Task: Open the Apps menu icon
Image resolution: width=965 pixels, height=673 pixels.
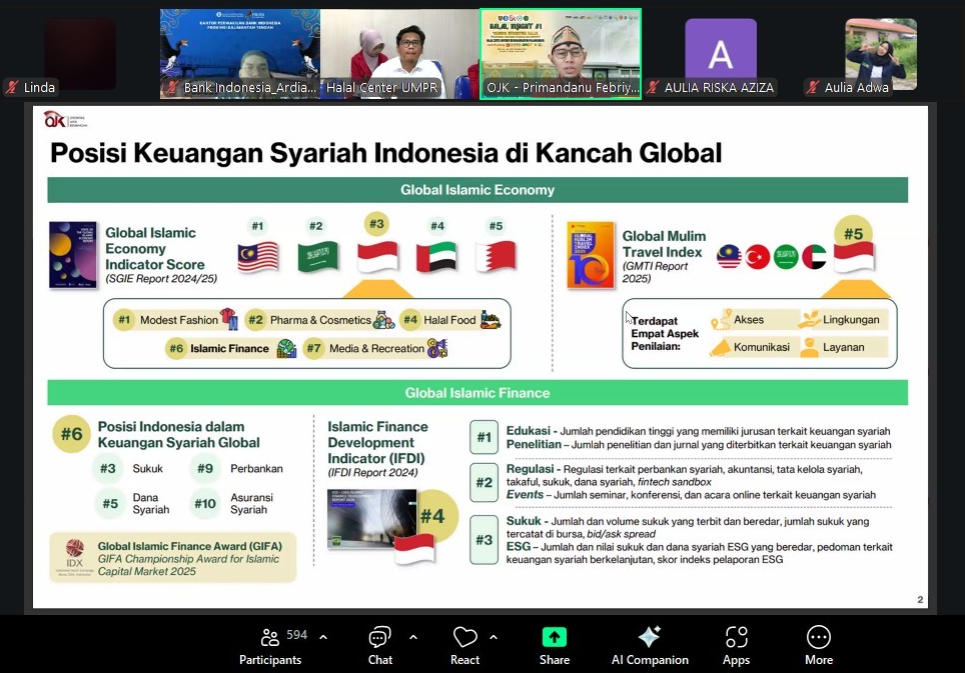Action: [x=736, y=645]
